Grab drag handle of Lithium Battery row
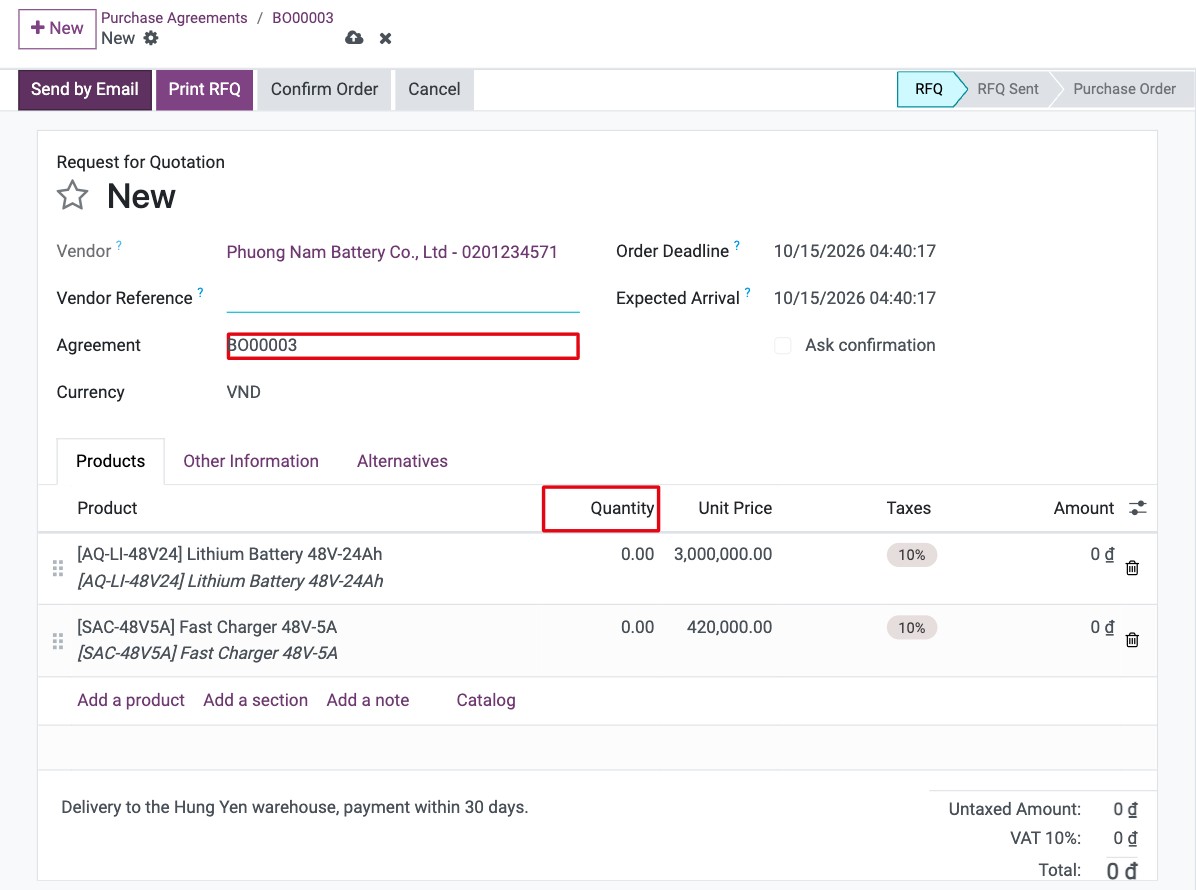Image resolution: width=1196 pixels, height=890 pixels. point(57,568)
